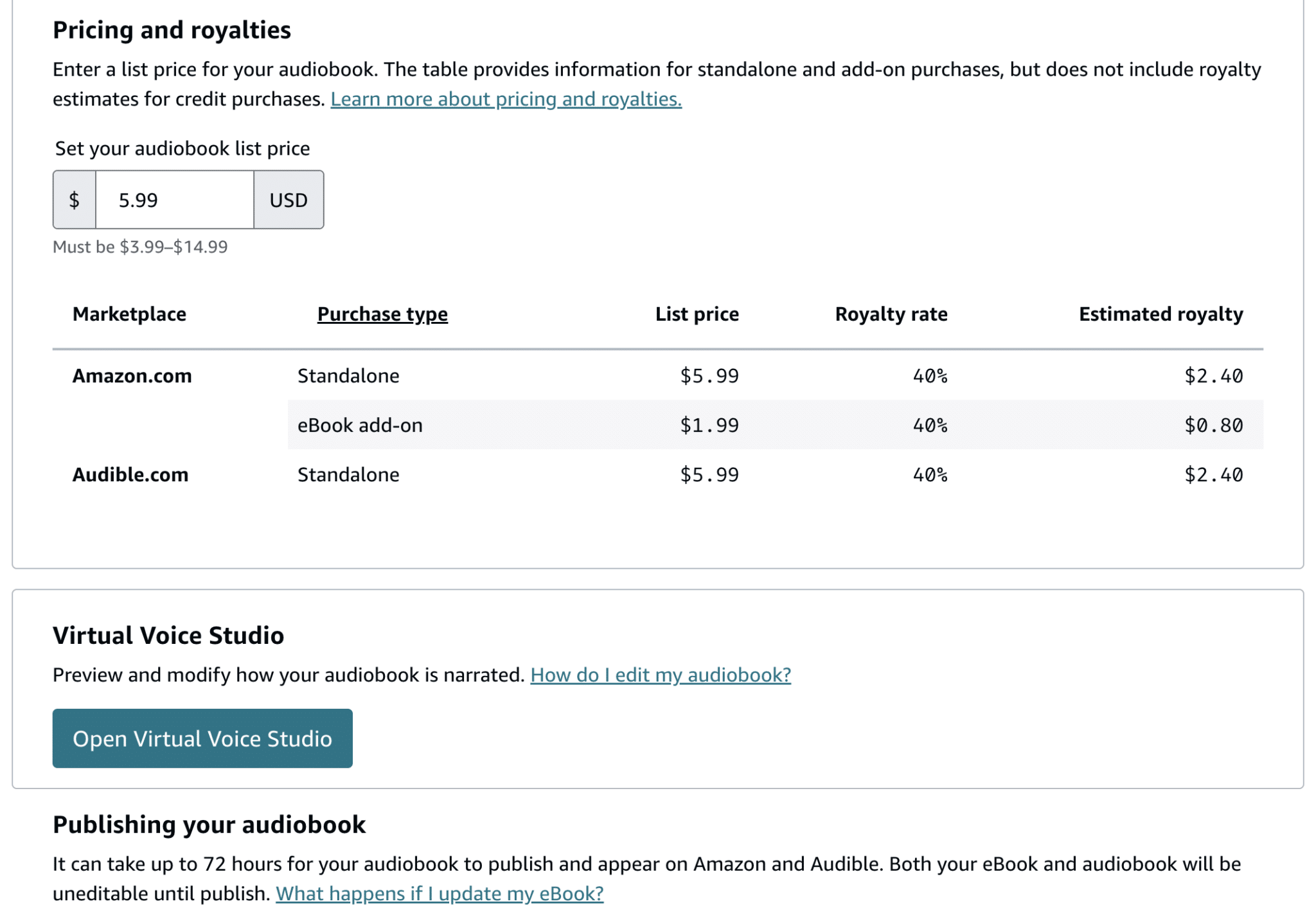Image resolution: width=1316 pixels, height=917 pixels.
Task: Click the USD currency label
Action: 289,200
